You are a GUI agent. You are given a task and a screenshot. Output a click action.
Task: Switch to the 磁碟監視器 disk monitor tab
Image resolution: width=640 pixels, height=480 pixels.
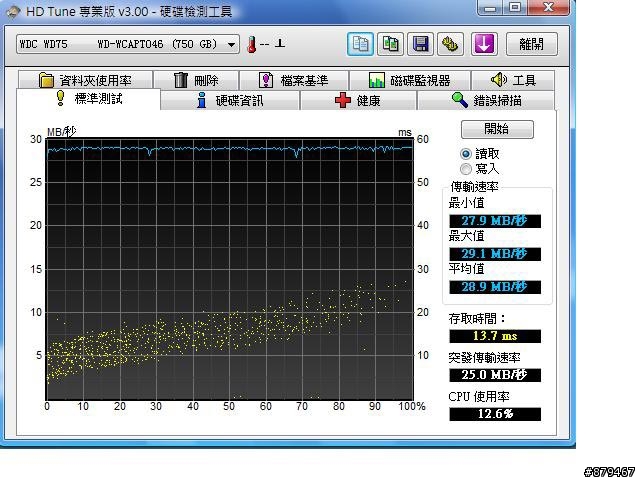click(409, 80)
